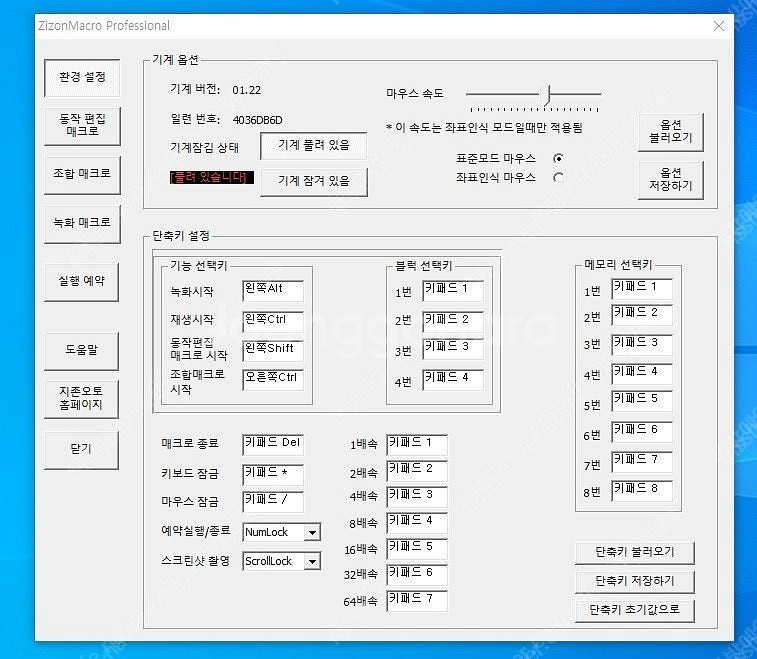Screen dimensions: 757x659
Task: Open 지존오토 홈페이지 link button
Action: pyautogui.click(x=82, y=398)
